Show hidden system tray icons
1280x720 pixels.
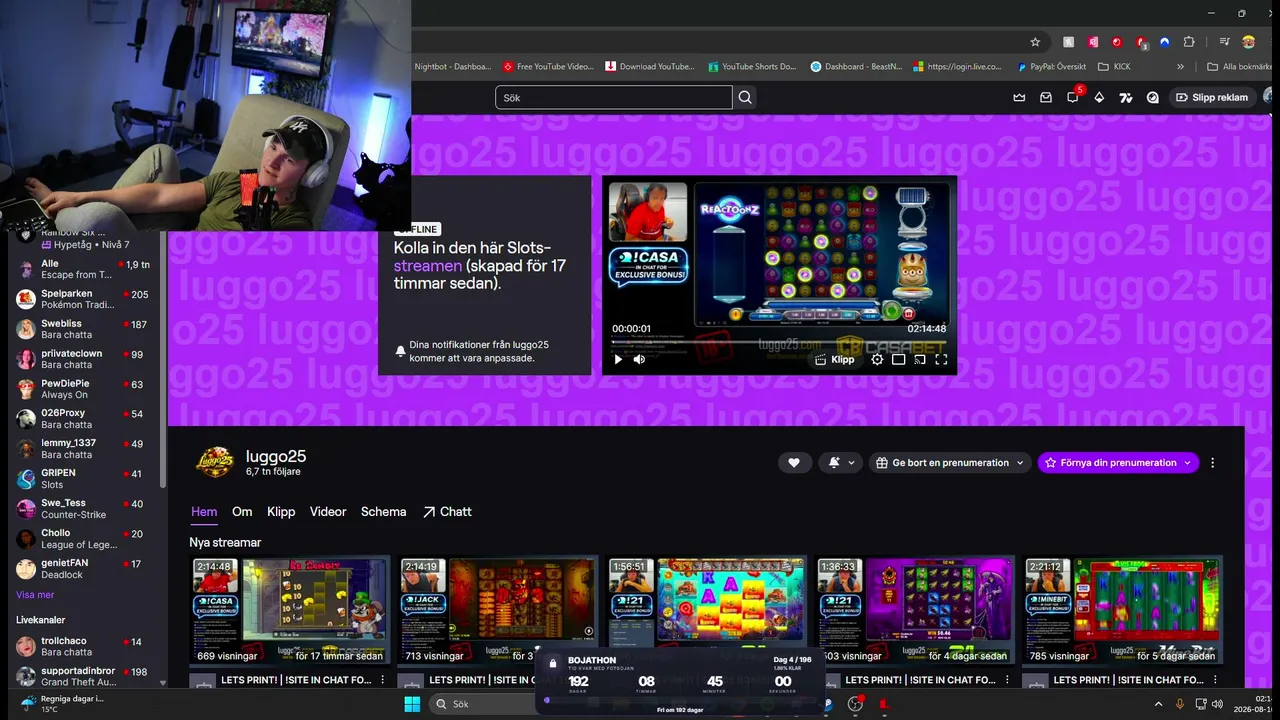[x=1159, y=705]
